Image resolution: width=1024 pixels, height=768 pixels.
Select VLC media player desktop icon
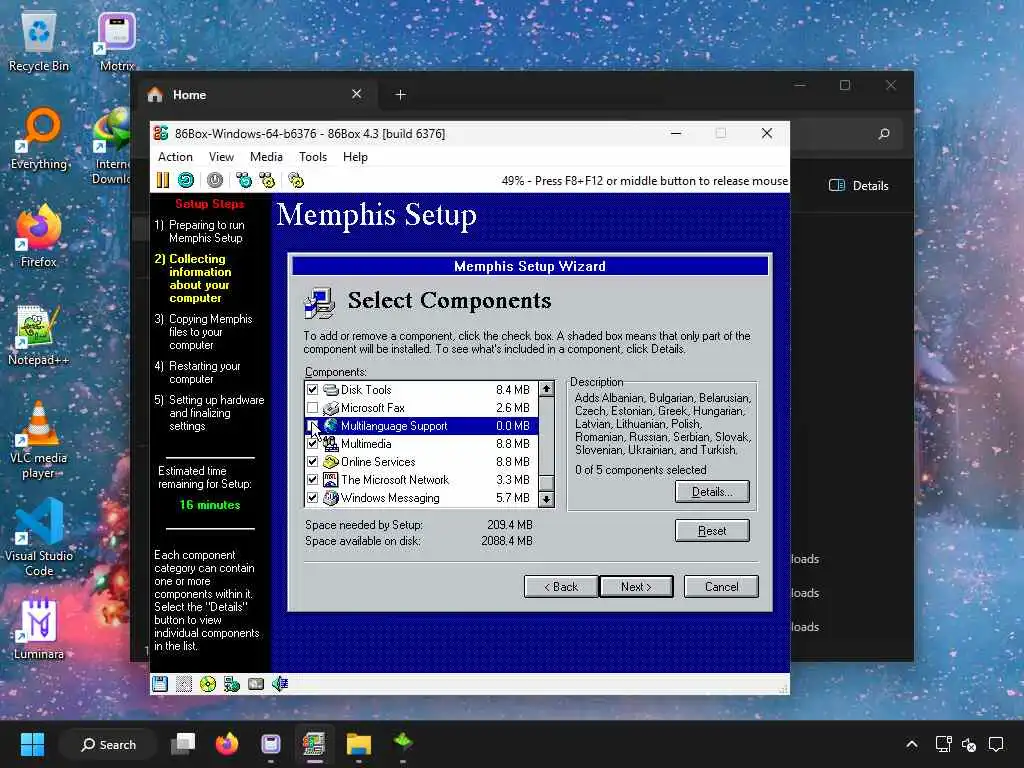pos(39,440)
